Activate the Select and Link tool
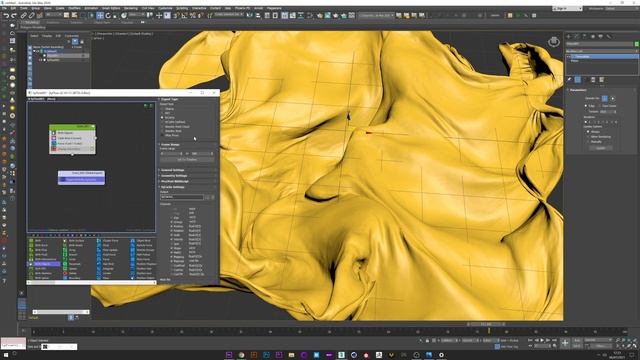Image resolution: width=640 pixels, height=360 pixels. click(x=24, y=16)
